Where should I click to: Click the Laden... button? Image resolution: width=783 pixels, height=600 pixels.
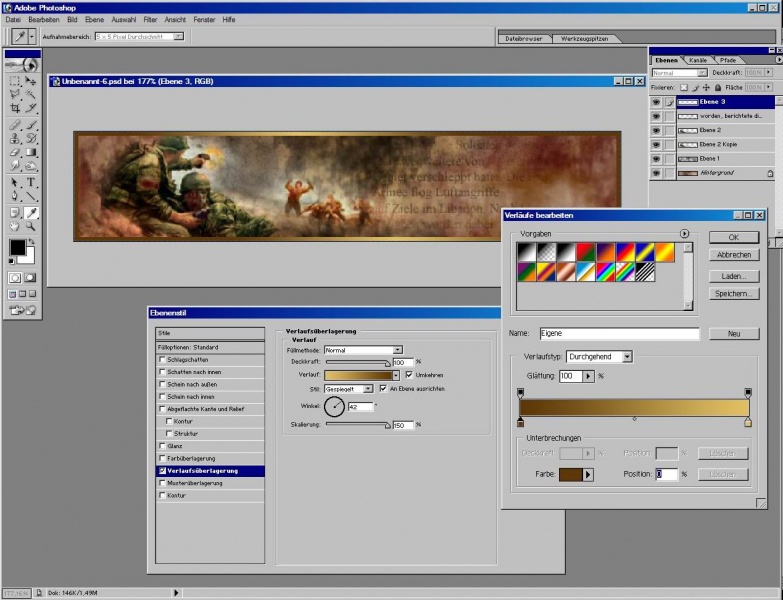[x=734, y=276]
